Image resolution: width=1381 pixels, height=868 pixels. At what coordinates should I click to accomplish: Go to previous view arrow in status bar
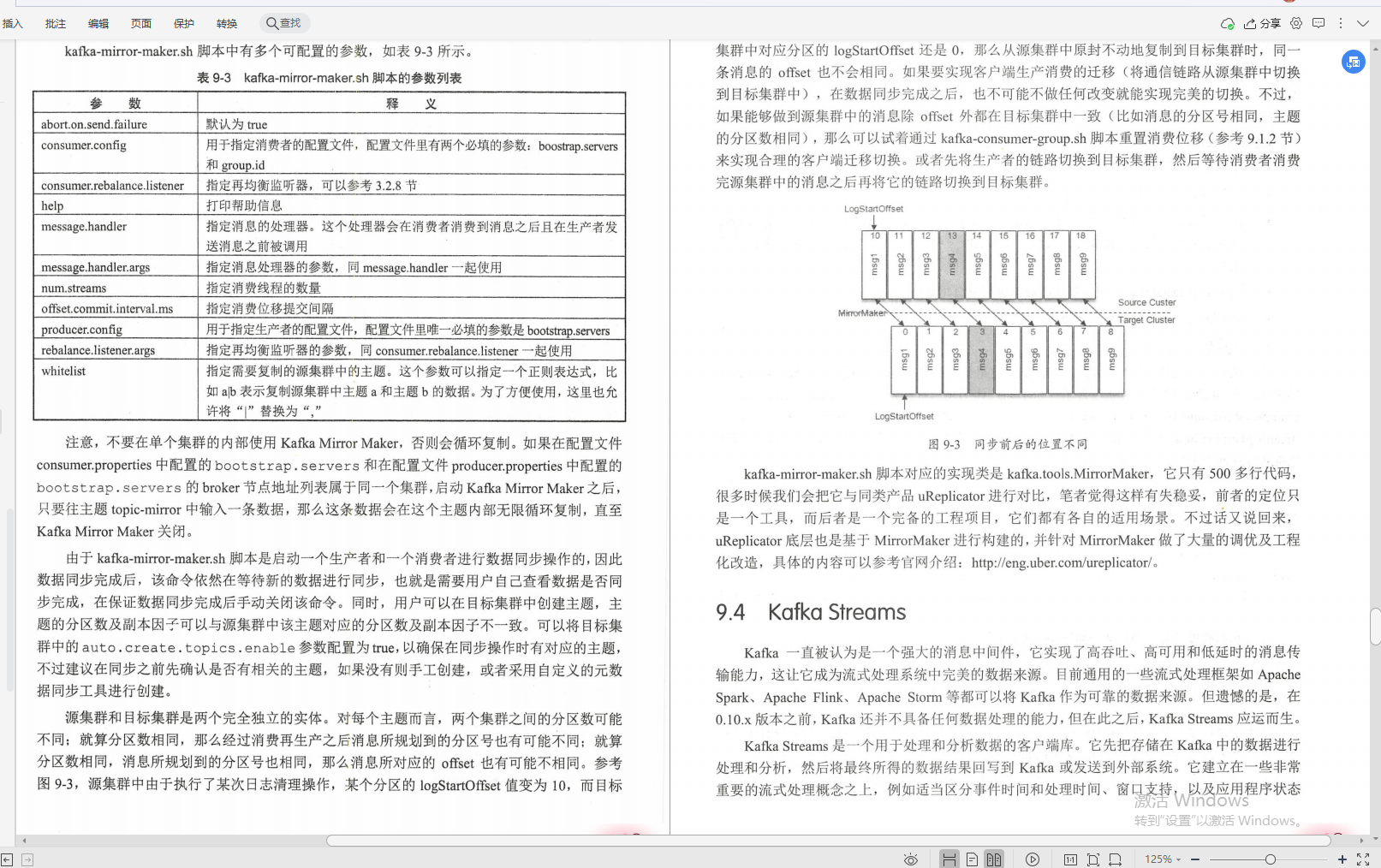point(7,859)
